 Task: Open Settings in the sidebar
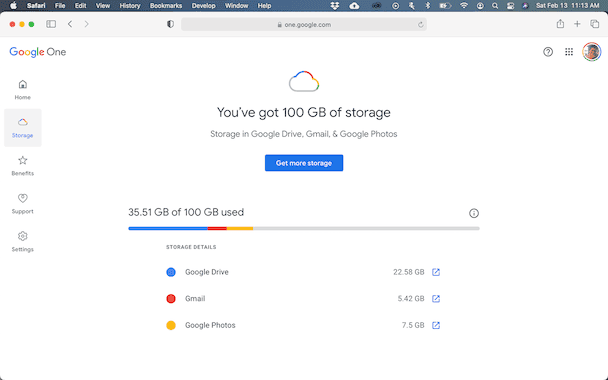[x=22, y=242]
